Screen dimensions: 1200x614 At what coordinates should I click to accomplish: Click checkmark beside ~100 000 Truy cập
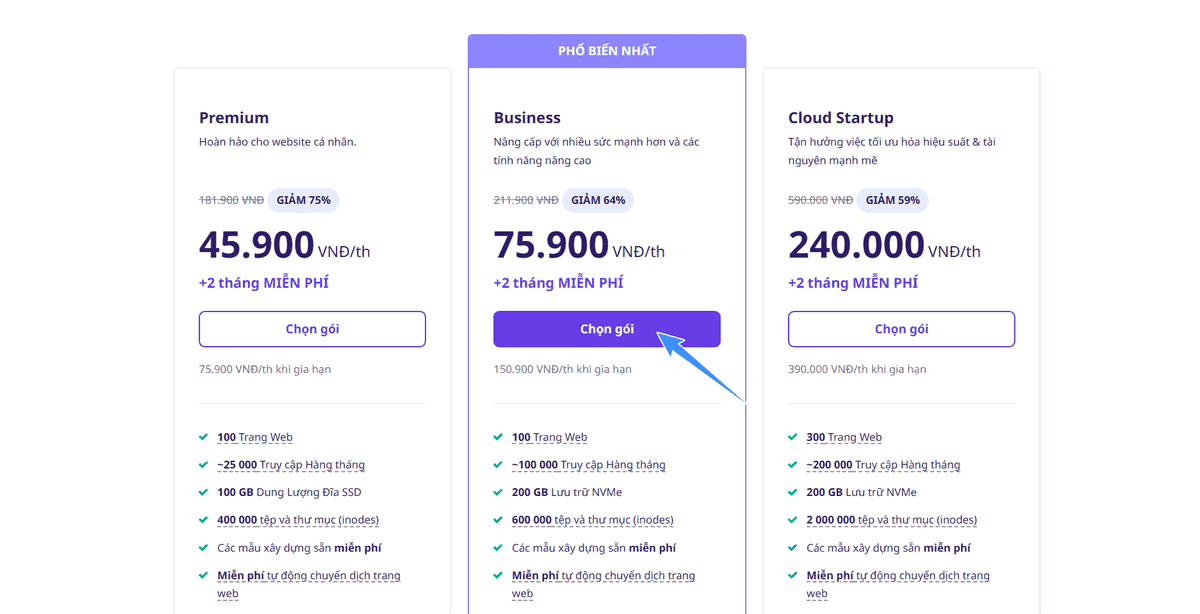(x=498, y=465)
